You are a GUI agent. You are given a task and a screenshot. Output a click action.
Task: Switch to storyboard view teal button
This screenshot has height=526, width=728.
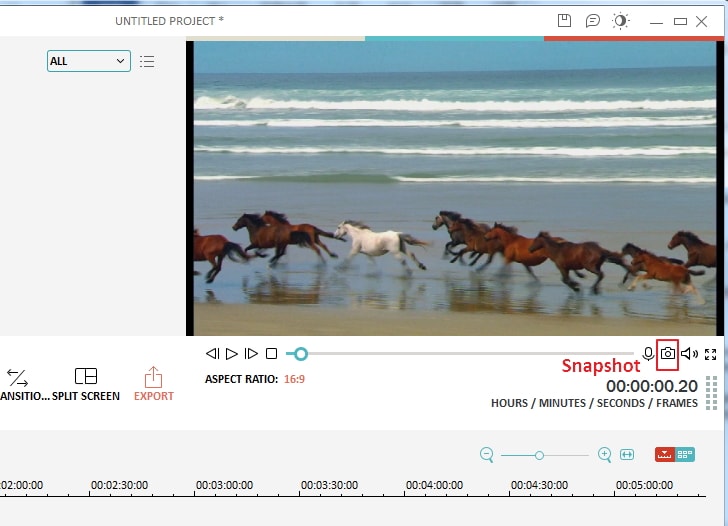pos(685,455)
